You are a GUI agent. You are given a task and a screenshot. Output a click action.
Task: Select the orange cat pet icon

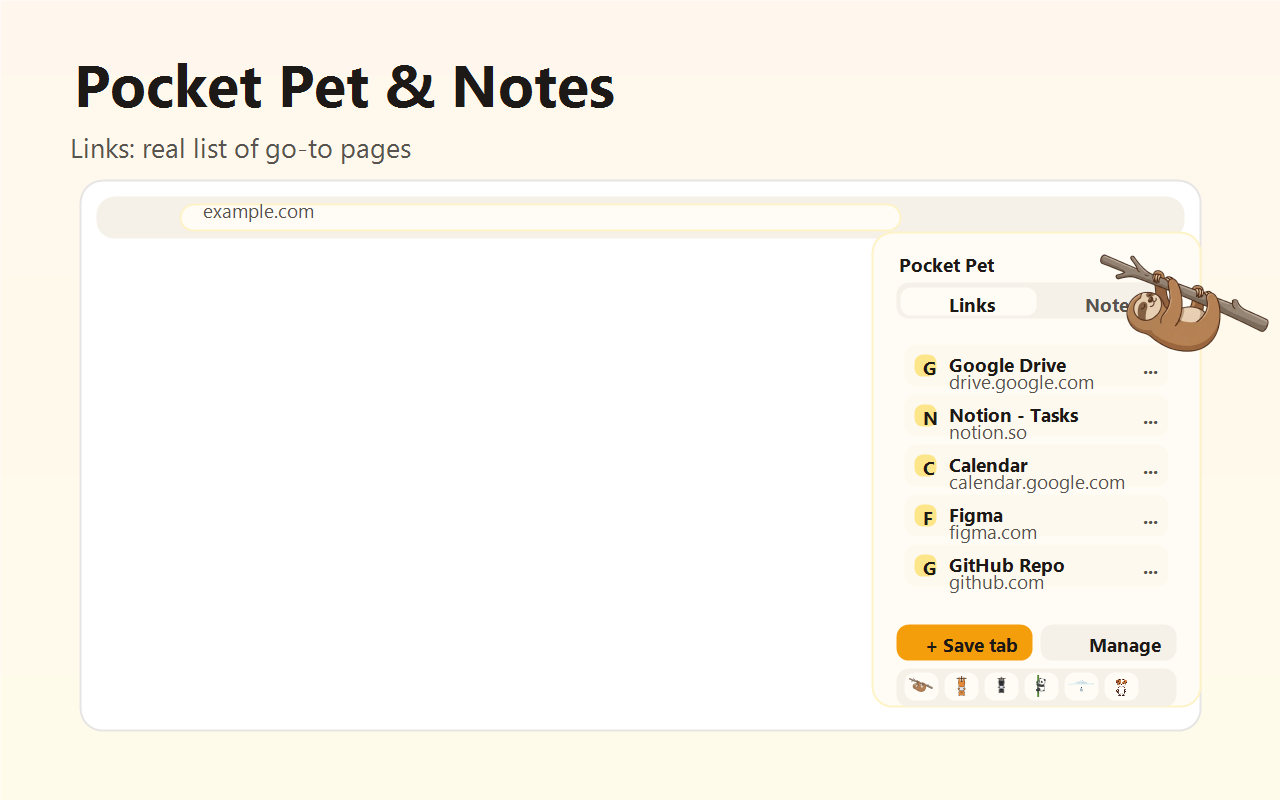pyautogui.click(x=961, y=686)
